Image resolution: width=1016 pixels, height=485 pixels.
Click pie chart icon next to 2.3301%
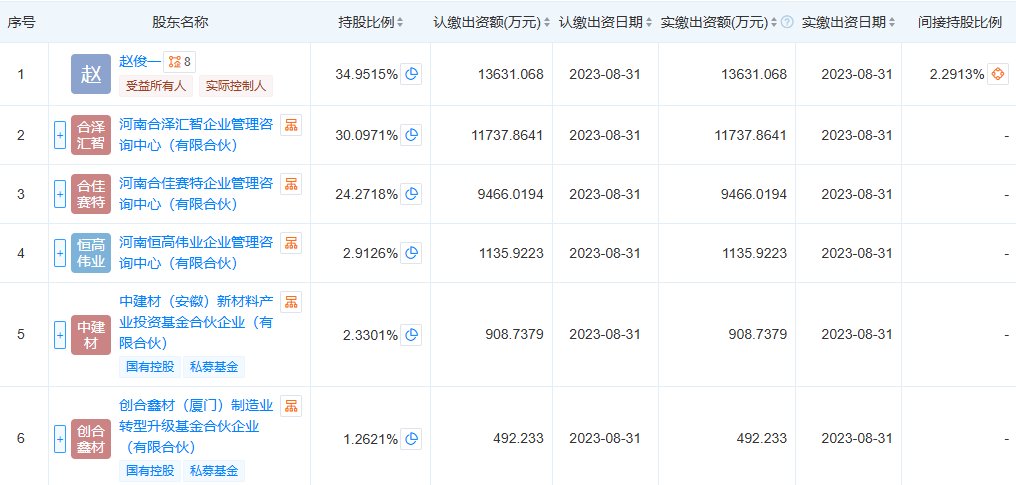coord(411,335)
